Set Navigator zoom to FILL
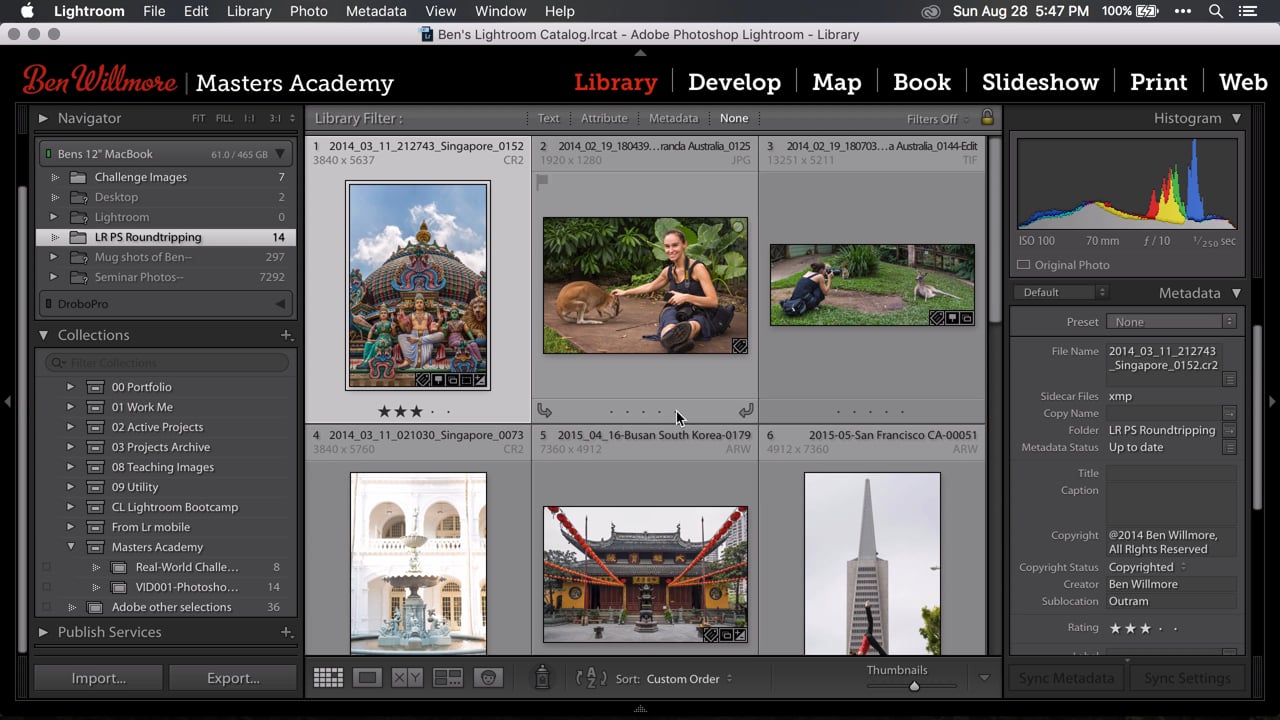1280x720 pixels. coord(224,118)
